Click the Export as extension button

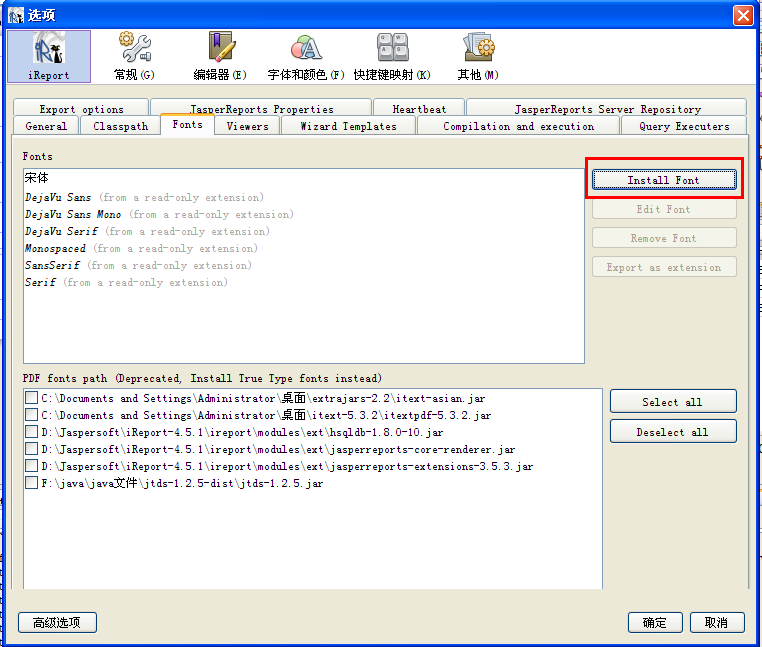pos(664,267)
